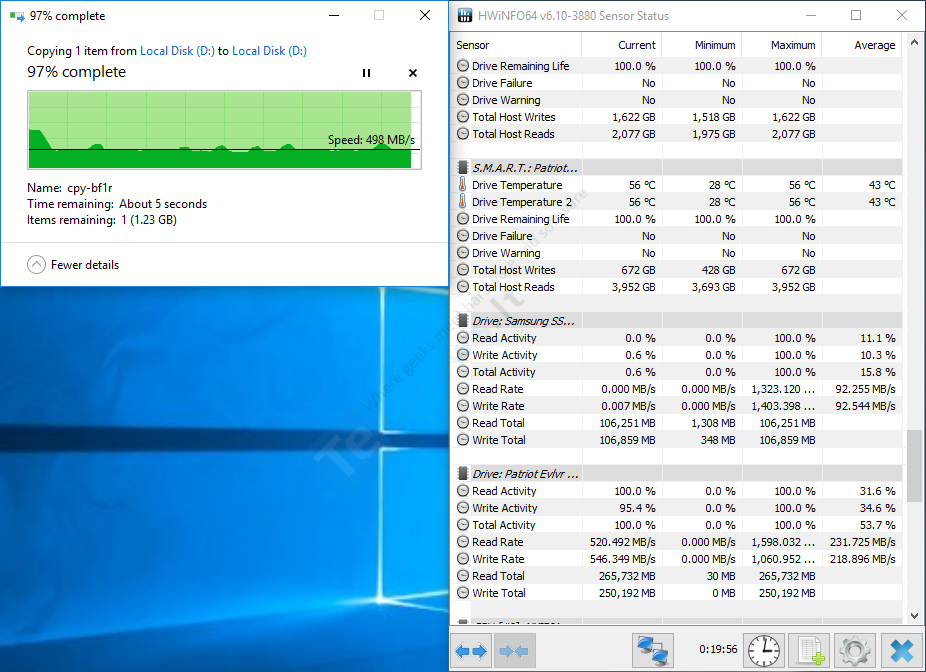
Task: Click the Current column header
Action: (621, 45)
